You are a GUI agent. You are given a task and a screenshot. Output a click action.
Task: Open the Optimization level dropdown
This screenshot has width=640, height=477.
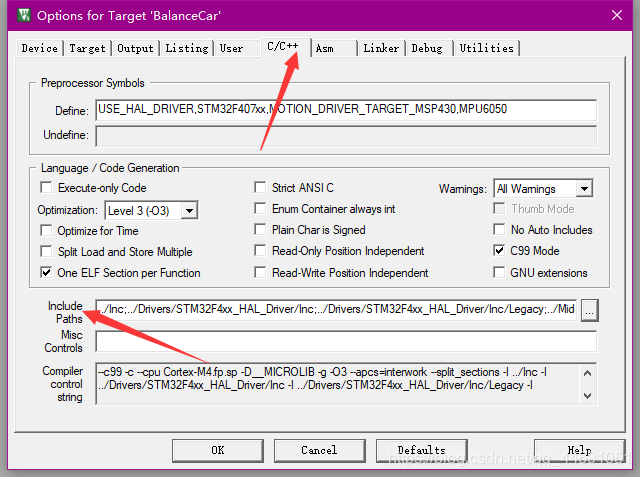click(189, 211)
